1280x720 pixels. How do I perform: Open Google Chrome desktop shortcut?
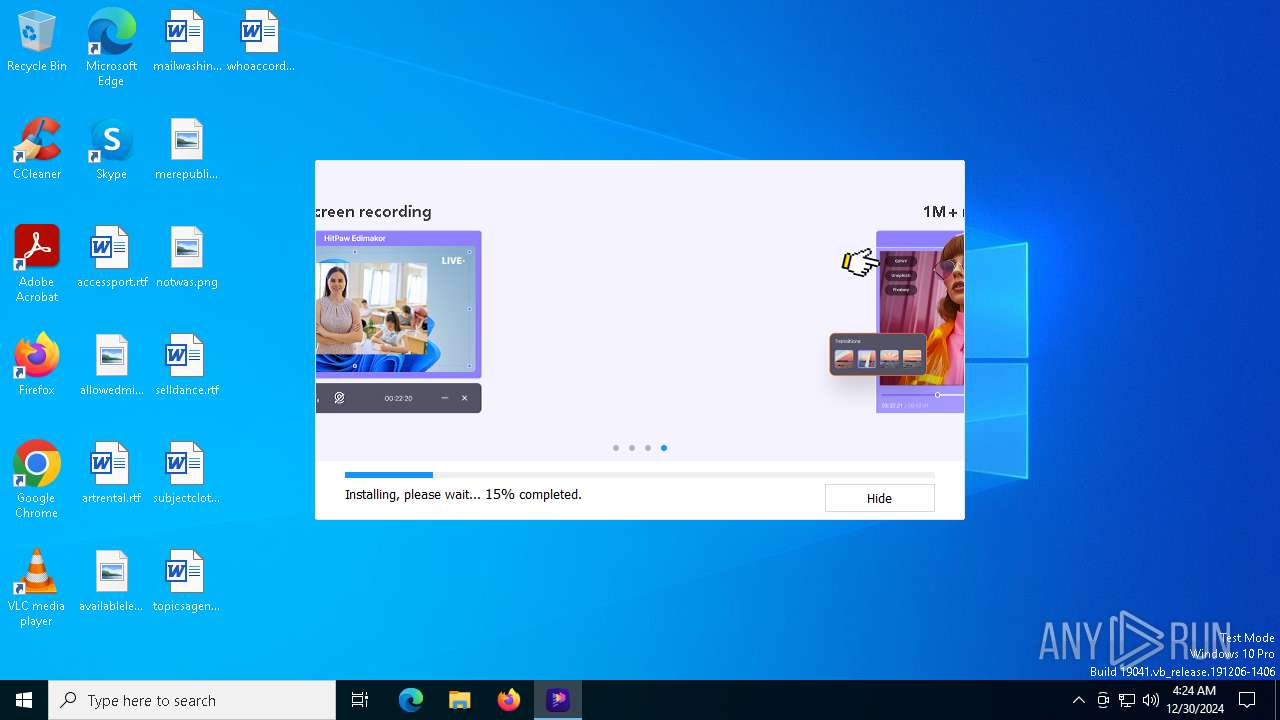click(37, 480)
